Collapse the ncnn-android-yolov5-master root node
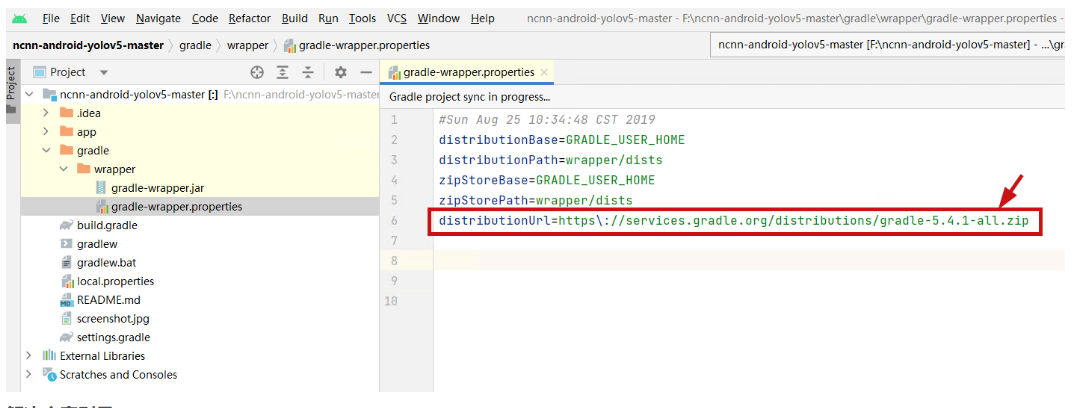Screen dimensions: 1080x408 point(29,94)
